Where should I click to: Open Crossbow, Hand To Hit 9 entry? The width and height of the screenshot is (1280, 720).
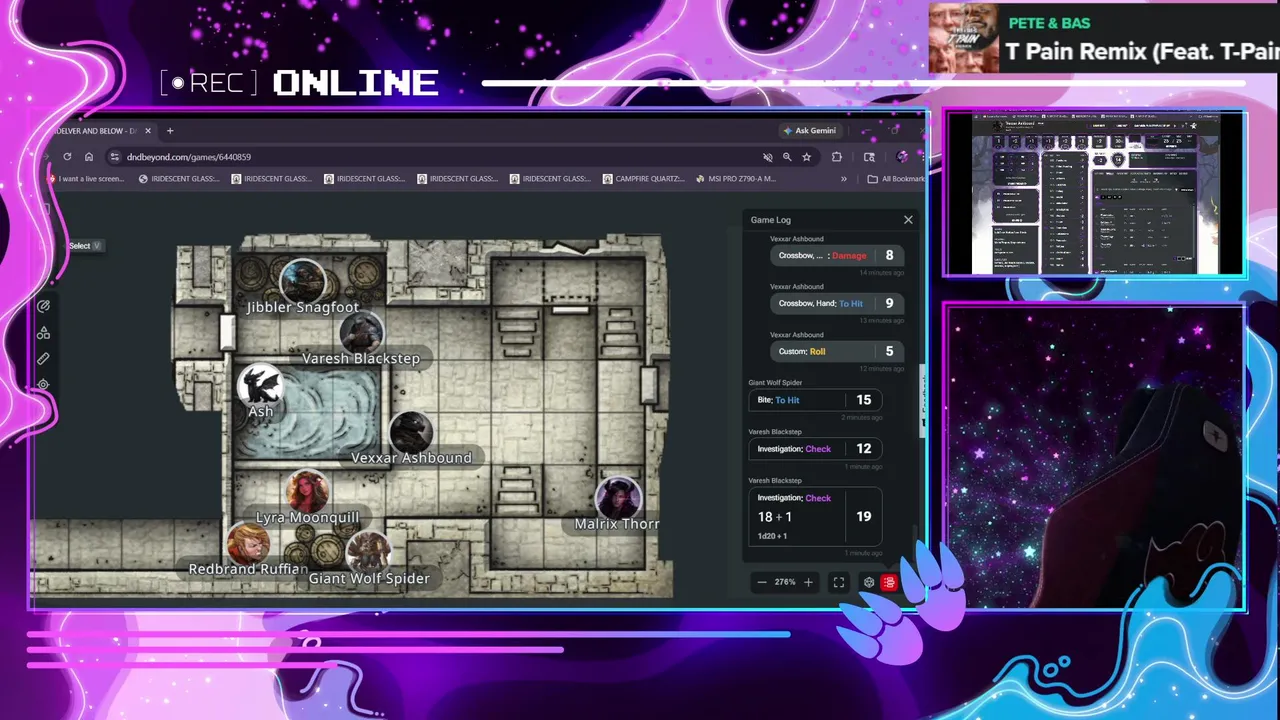837,303
